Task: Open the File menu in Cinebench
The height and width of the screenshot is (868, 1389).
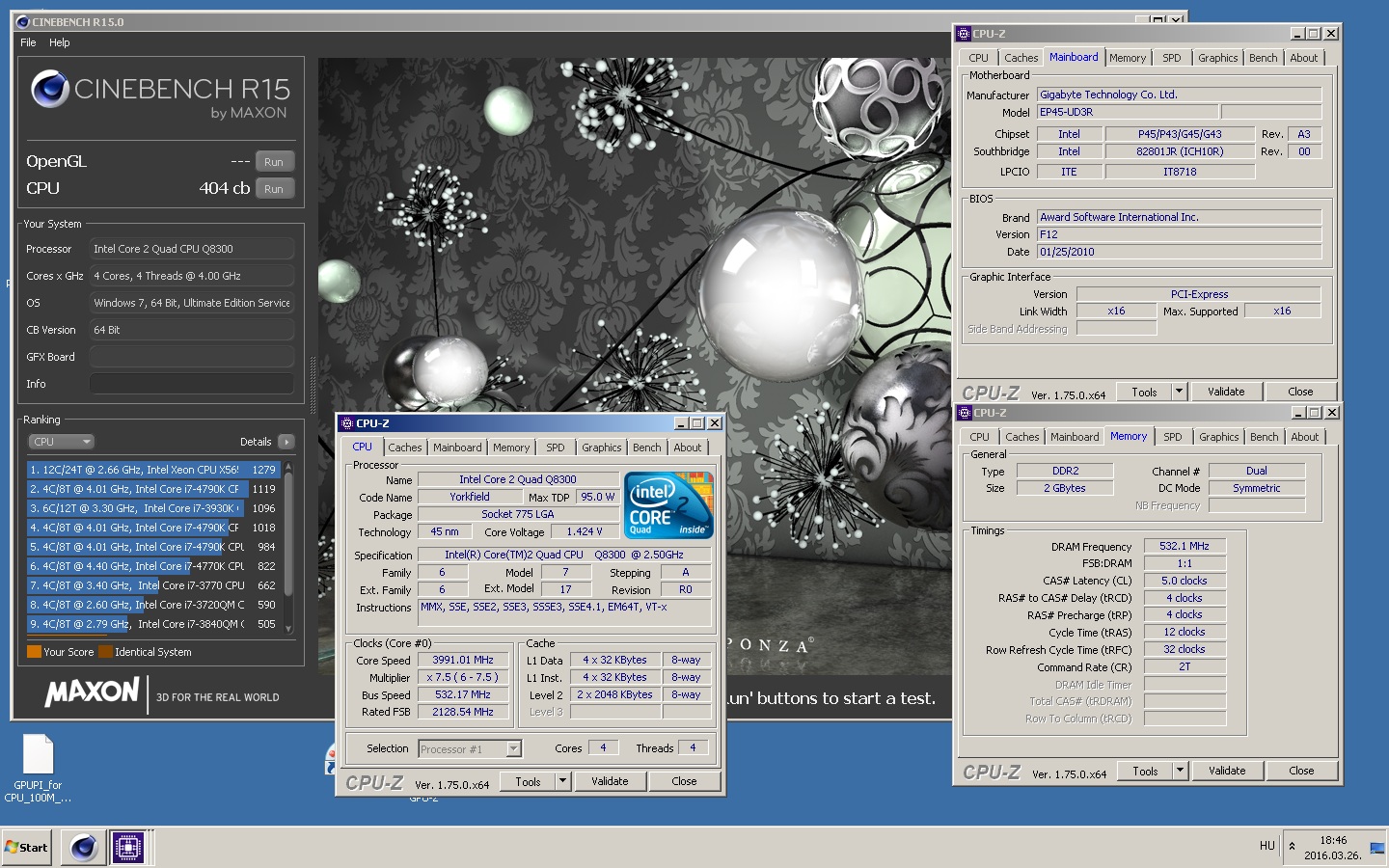Action: pyautogui.click(x=28, y=42)
